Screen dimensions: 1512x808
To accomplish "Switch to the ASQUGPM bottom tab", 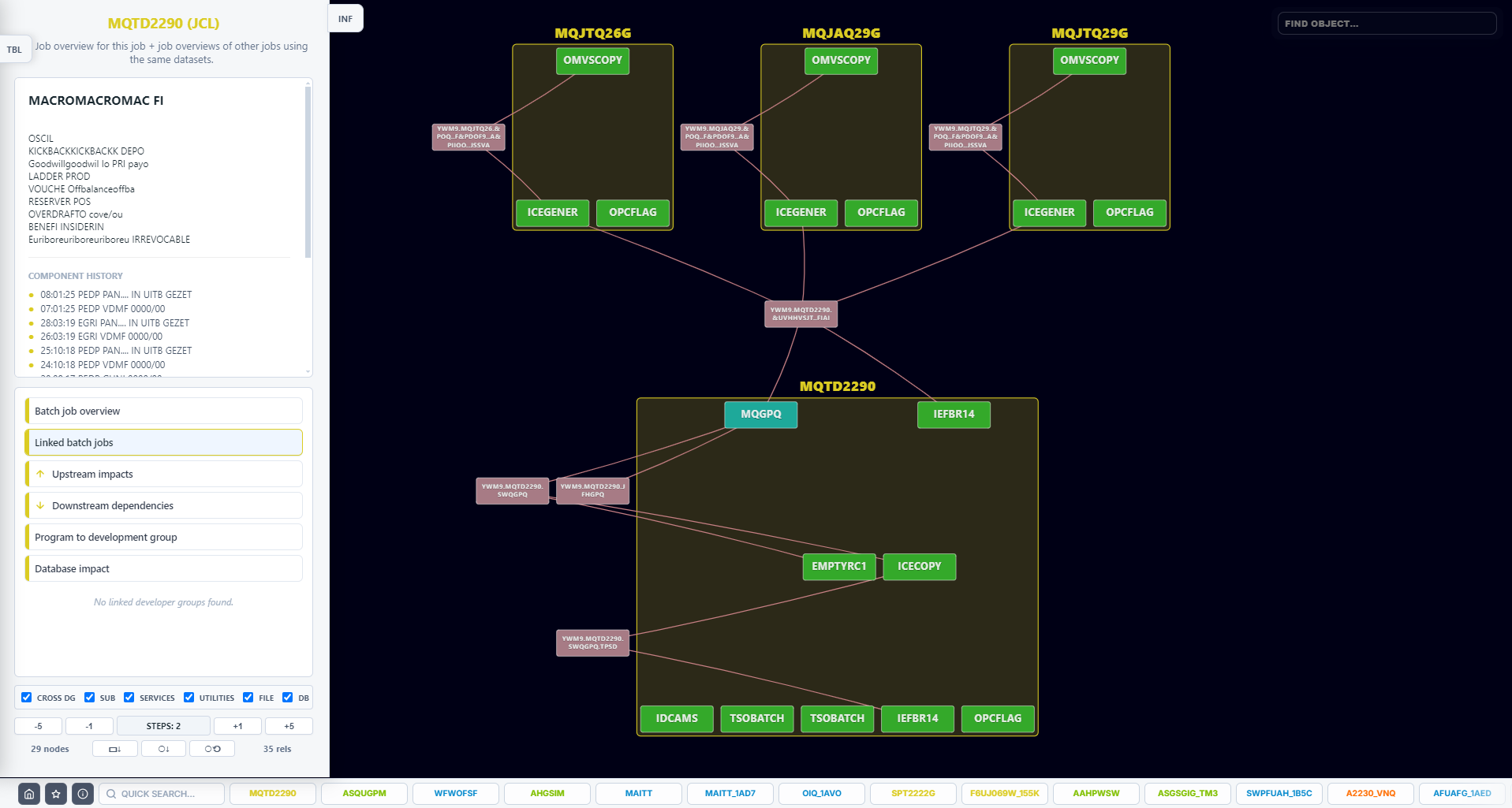I will (364, 794).
